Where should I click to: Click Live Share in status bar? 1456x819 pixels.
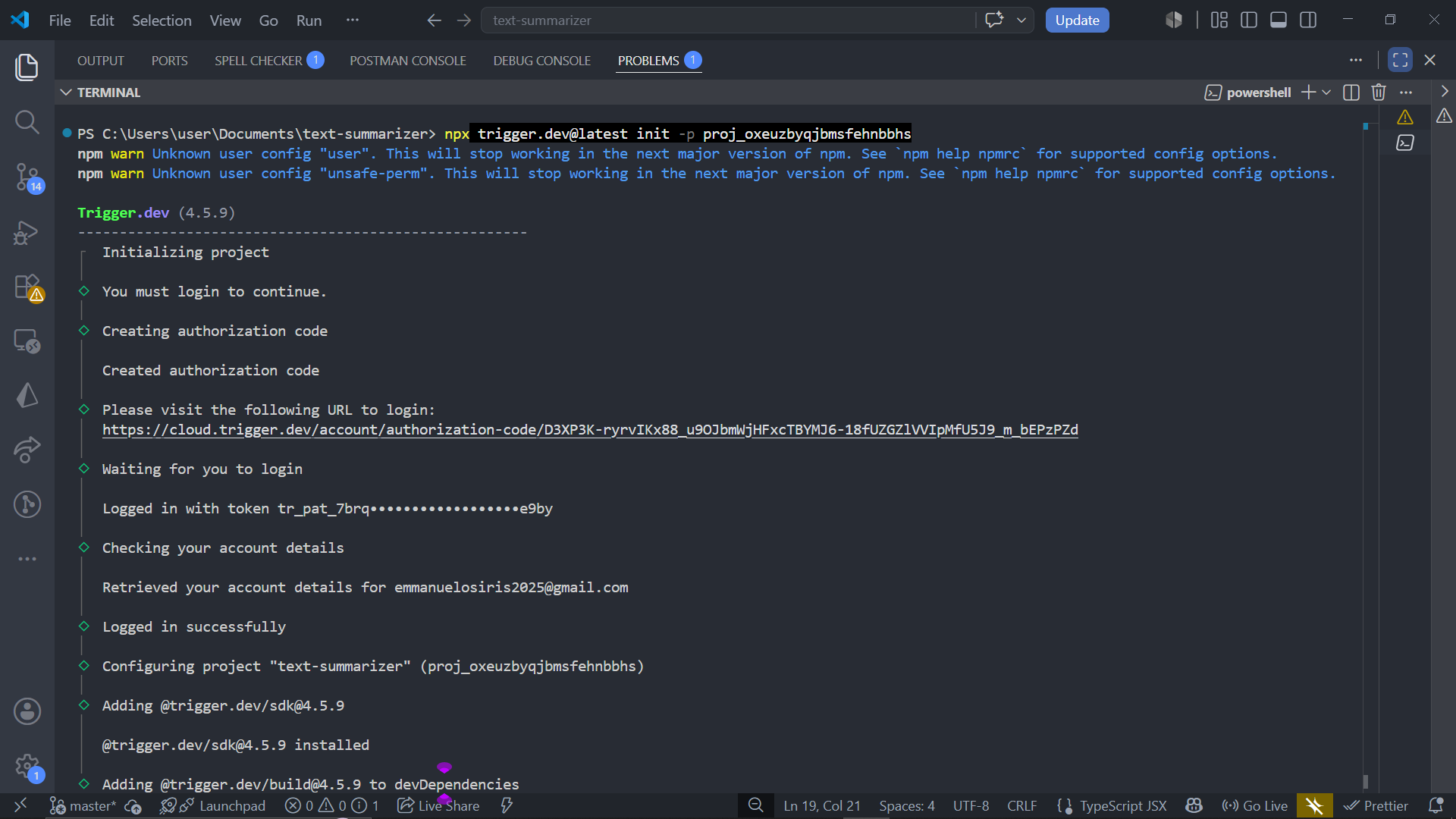pos(439,806)
